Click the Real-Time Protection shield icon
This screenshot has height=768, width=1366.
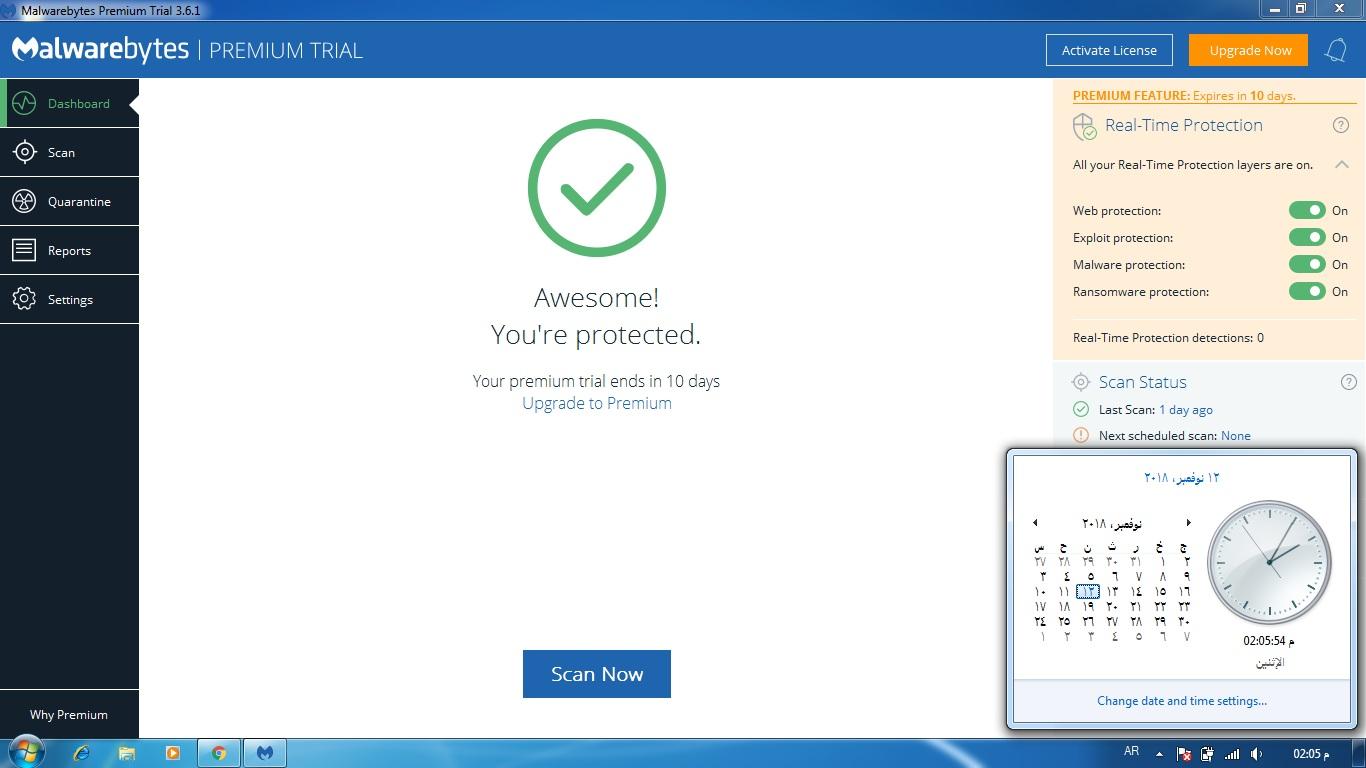[1084, 126]
